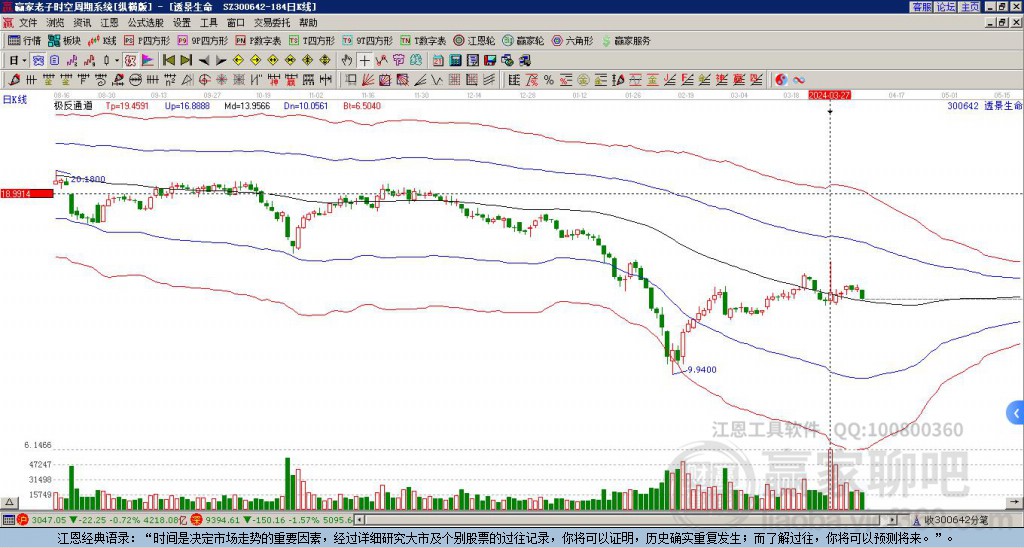Open the 帮助 menu
The height and width of the screenshot is (548, 1024).
pos(308,23)
